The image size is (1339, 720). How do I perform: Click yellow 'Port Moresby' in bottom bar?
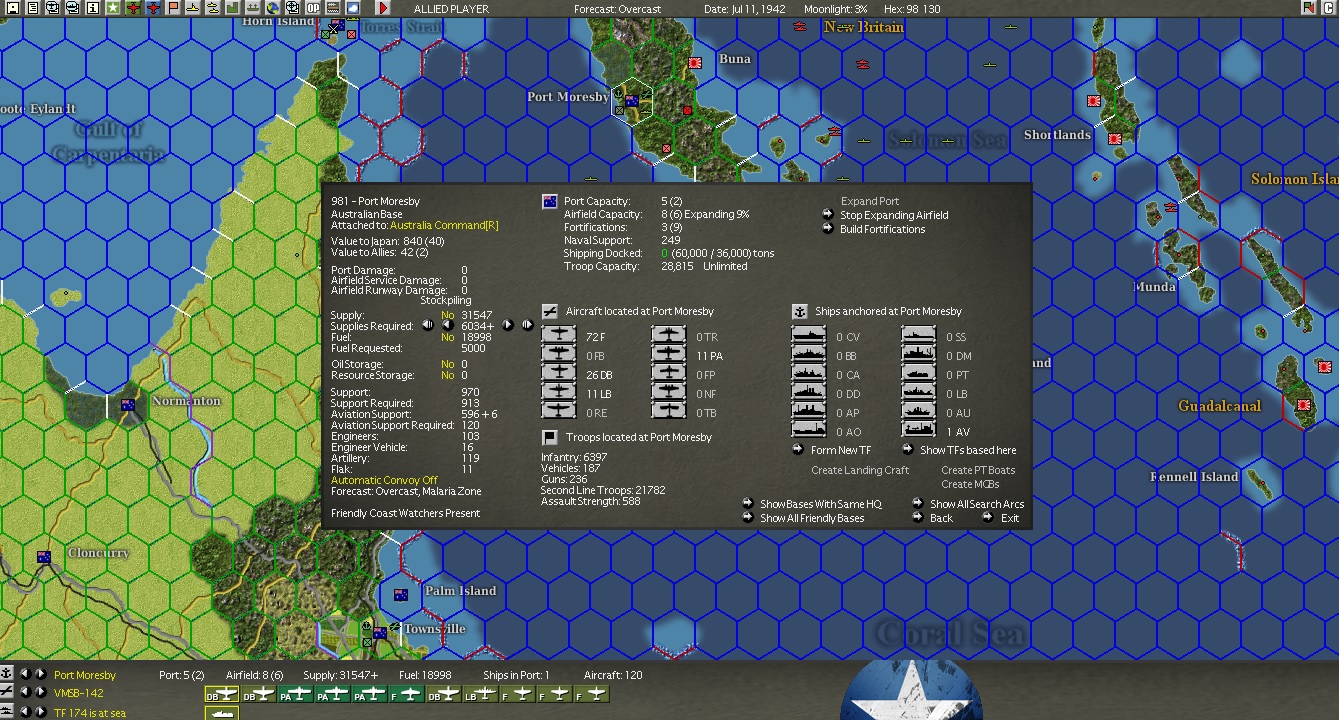coord(85,676)
